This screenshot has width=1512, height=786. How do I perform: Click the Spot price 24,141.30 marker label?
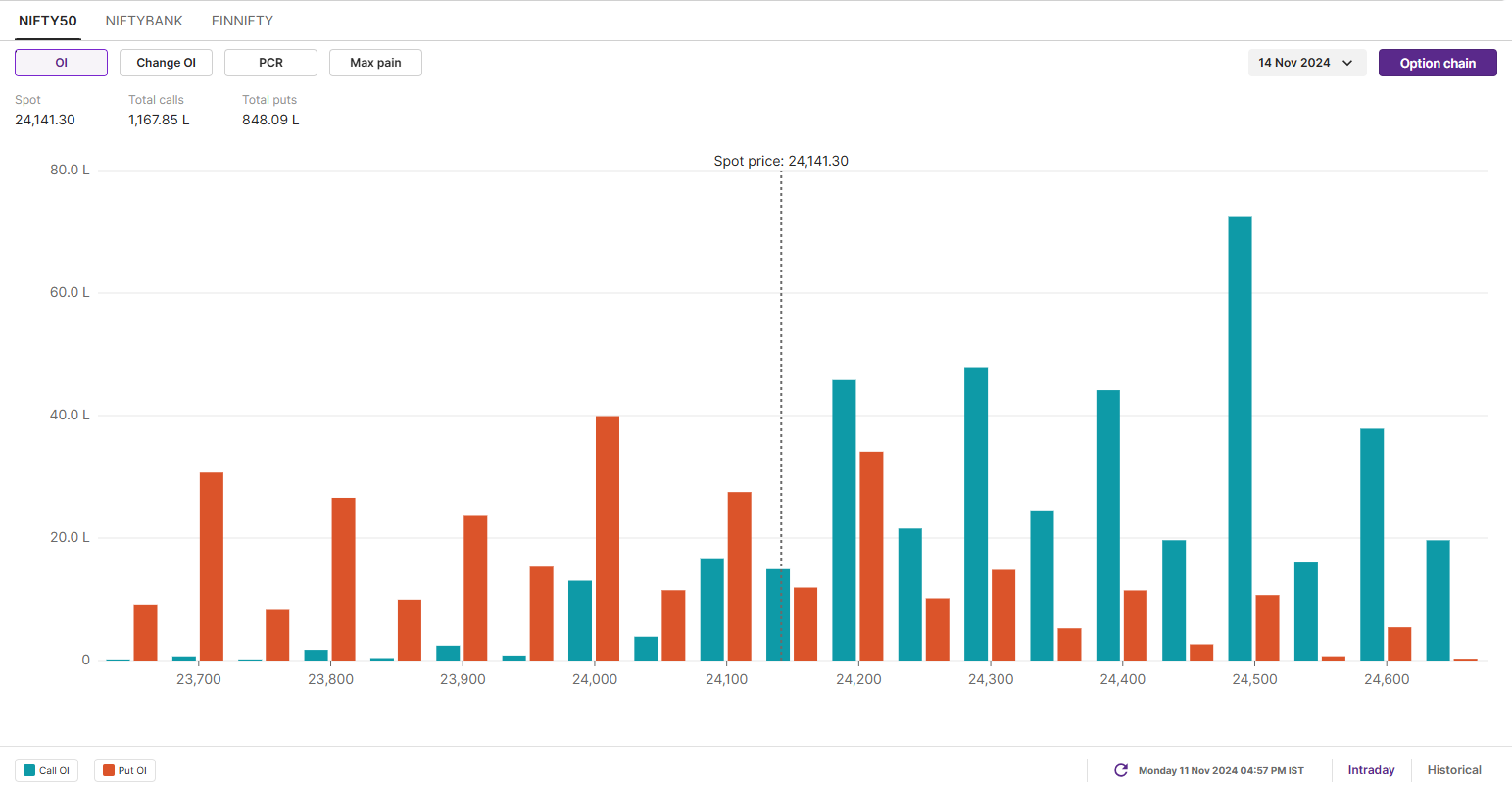click(781, 161)
